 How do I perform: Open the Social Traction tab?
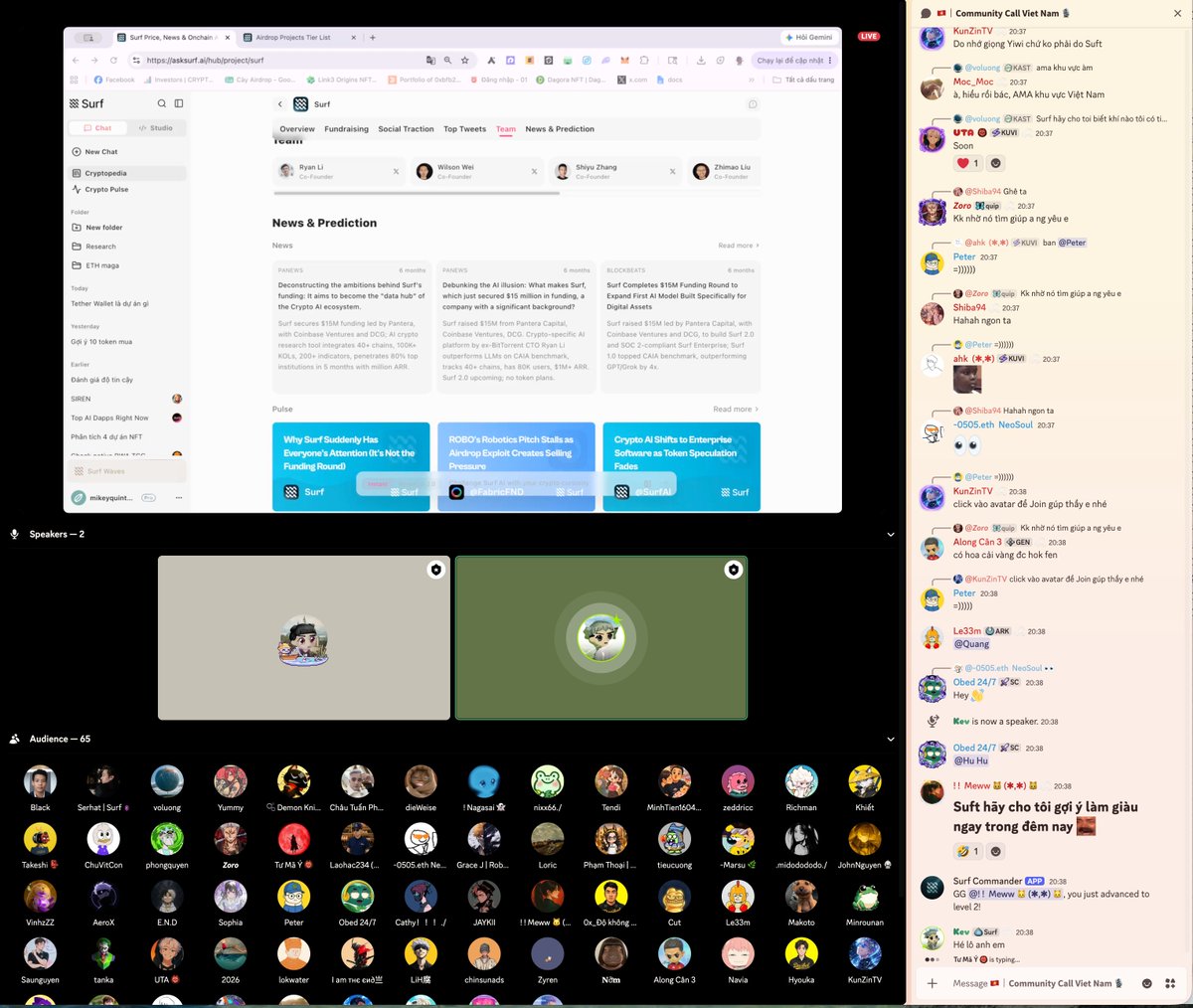pos(406,129)
